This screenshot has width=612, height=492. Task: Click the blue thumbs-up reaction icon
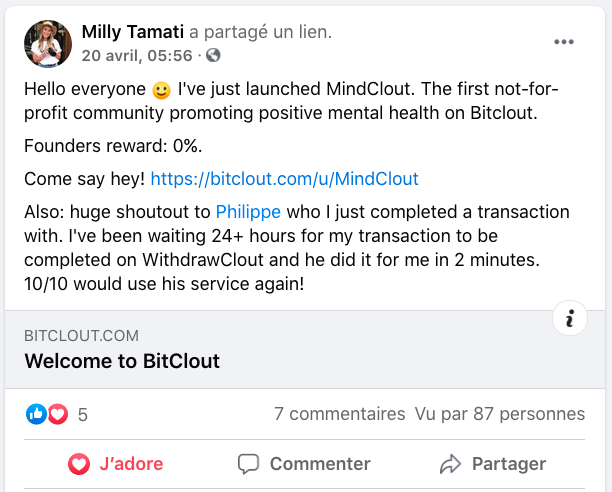tap(37, 413)
